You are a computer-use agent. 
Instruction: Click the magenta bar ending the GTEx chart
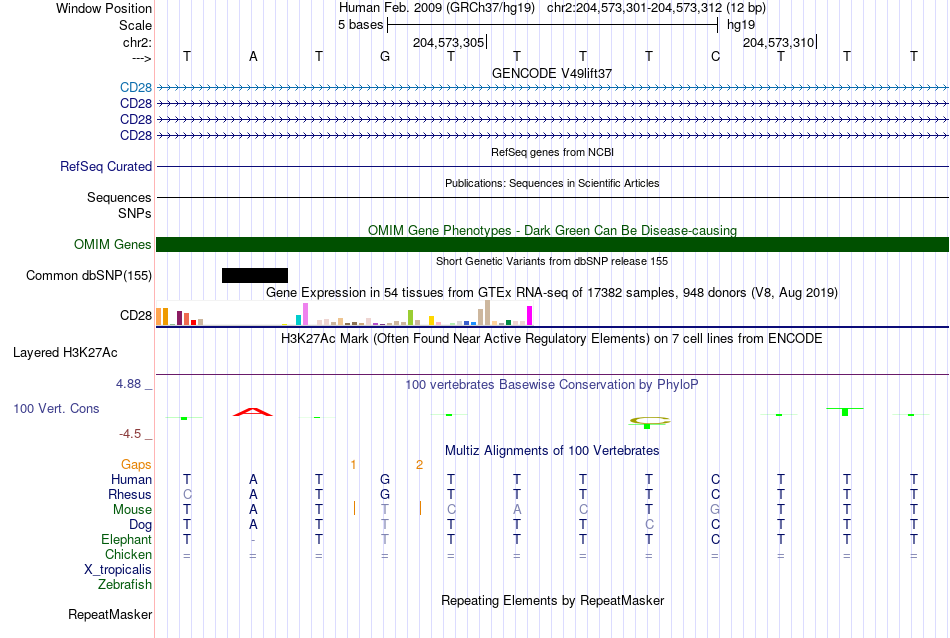click(530, 316)
